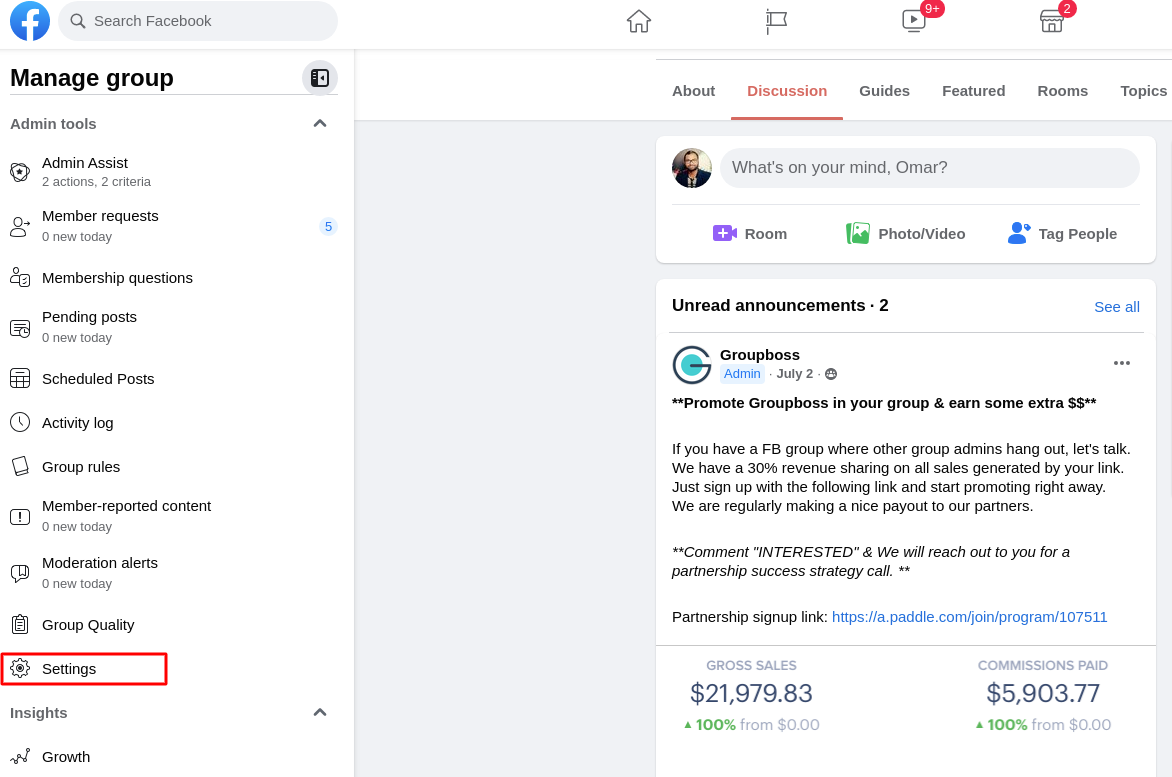Viewport: 1172px width, 777px height.
Task: Click the Tag People icon
Action: coord(1019,234)
